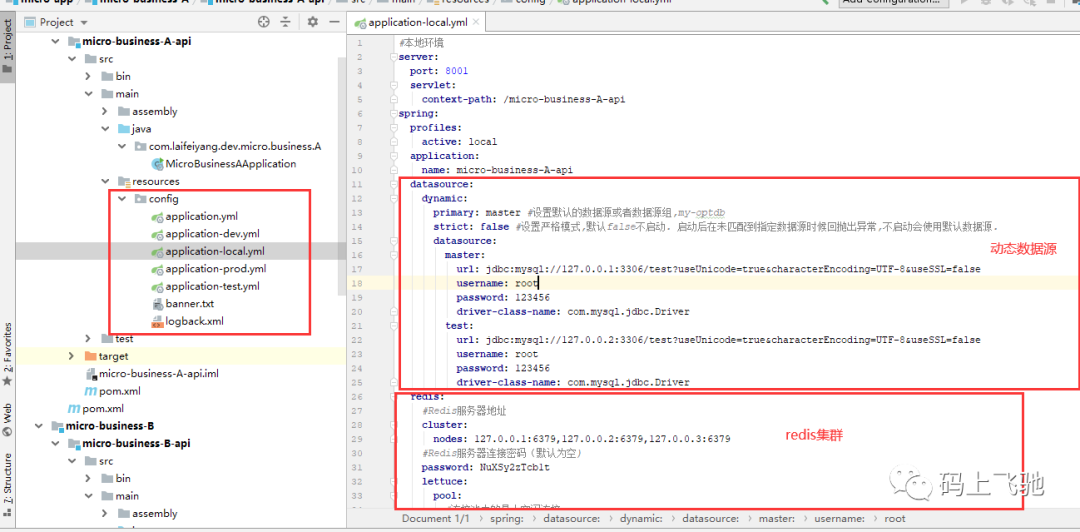Collapse the config folder

tap(121, 198)
